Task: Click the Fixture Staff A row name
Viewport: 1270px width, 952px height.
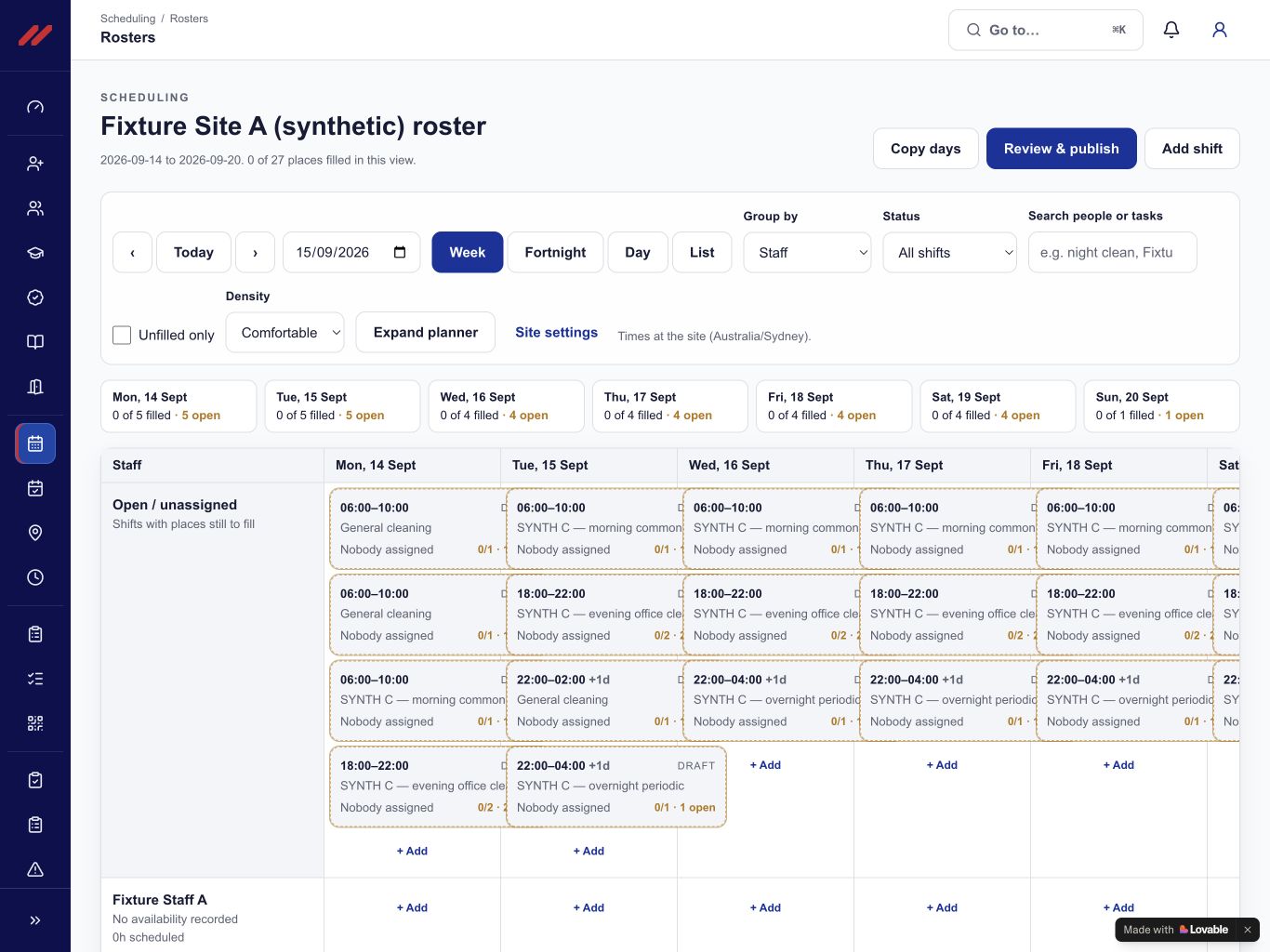Action: pyautogui.click(x=160, y=900)
